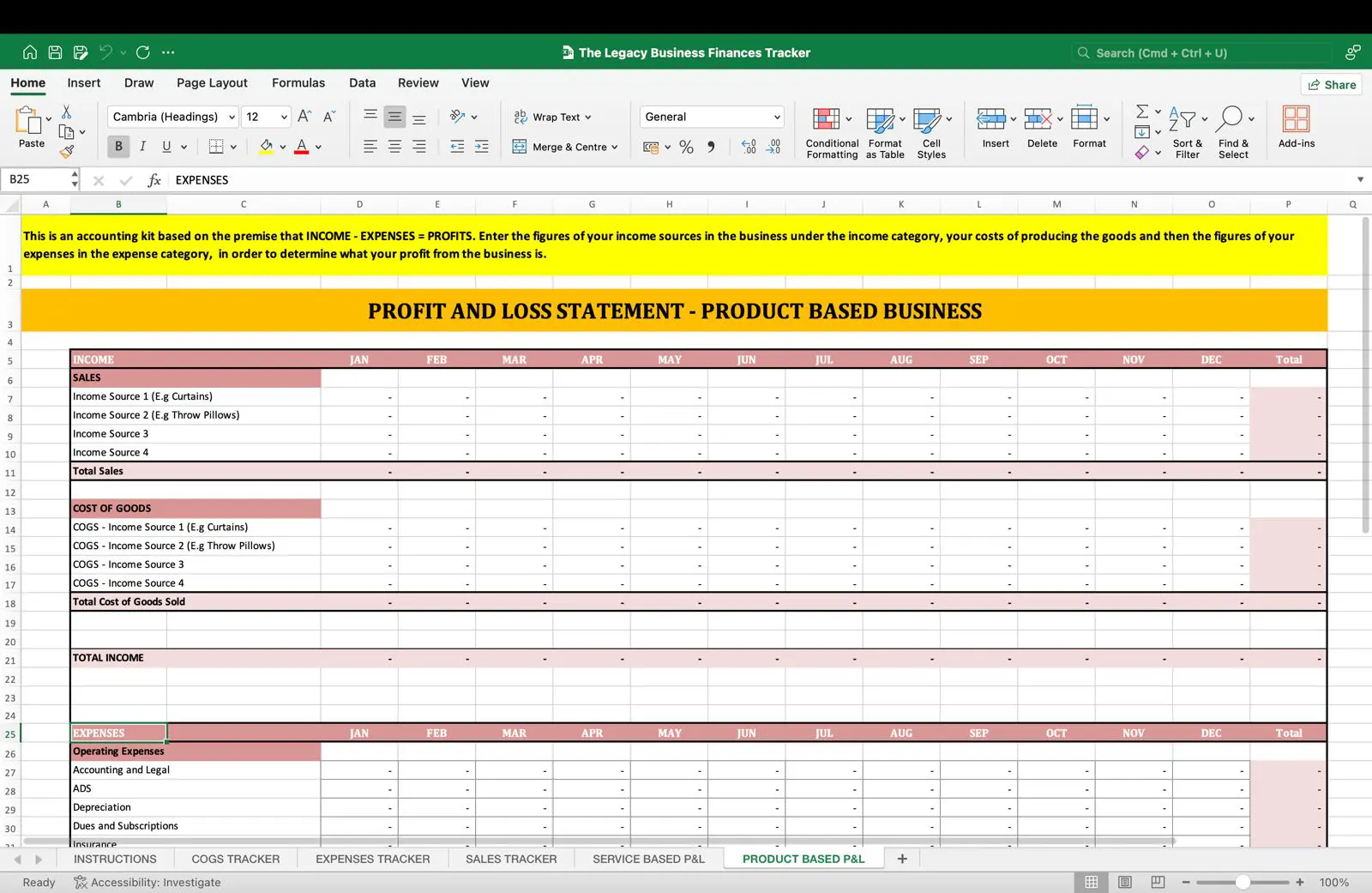Expand the borders dropdown arrow
The width and height of the screenshot is (1372, 893).
[233, 147]
